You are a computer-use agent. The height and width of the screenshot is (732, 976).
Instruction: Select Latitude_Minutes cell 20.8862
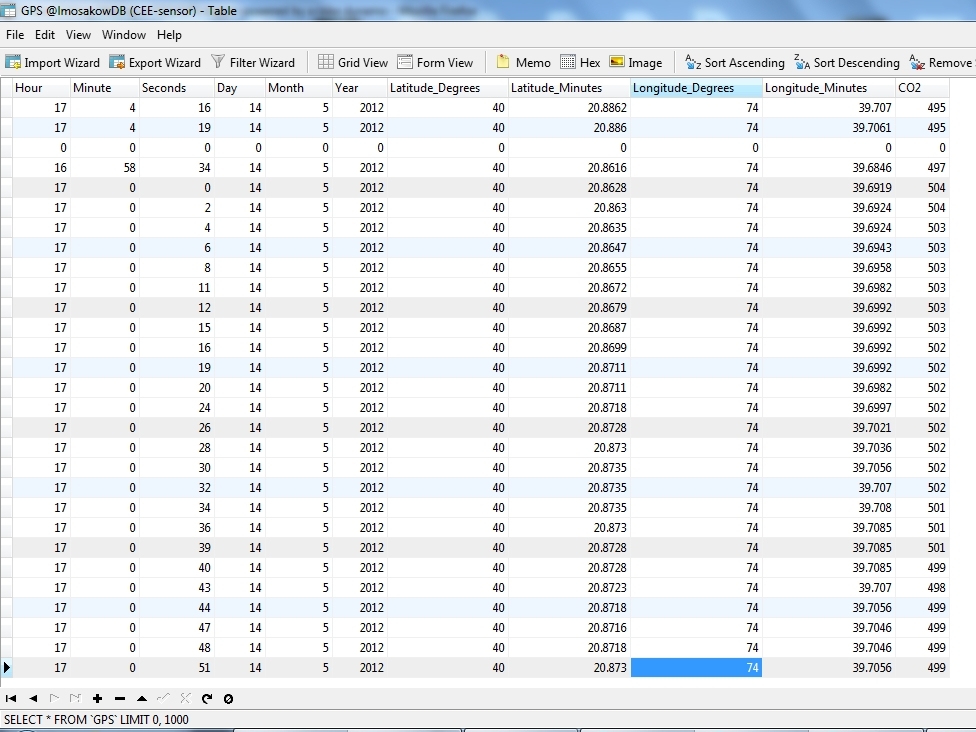click(x=570, y=108)
